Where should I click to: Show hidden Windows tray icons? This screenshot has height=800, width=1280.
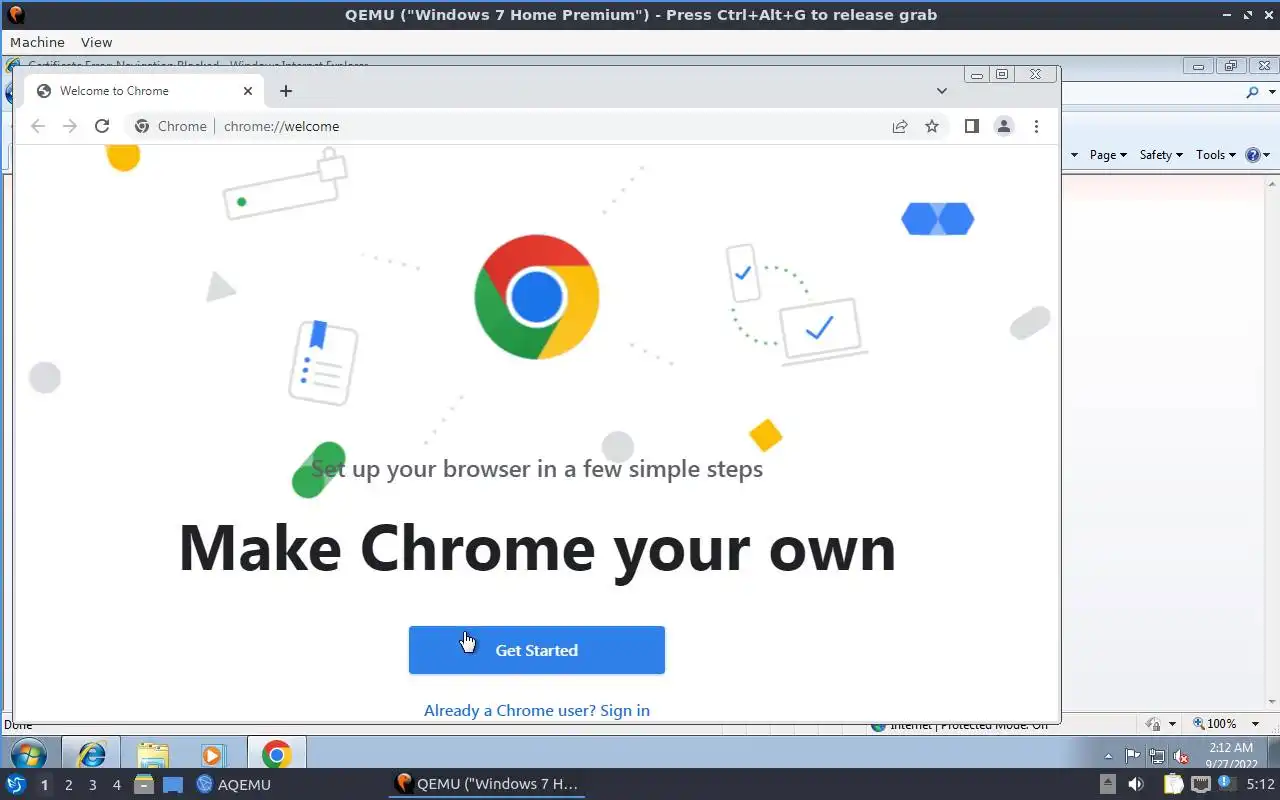coord(1108,756)
